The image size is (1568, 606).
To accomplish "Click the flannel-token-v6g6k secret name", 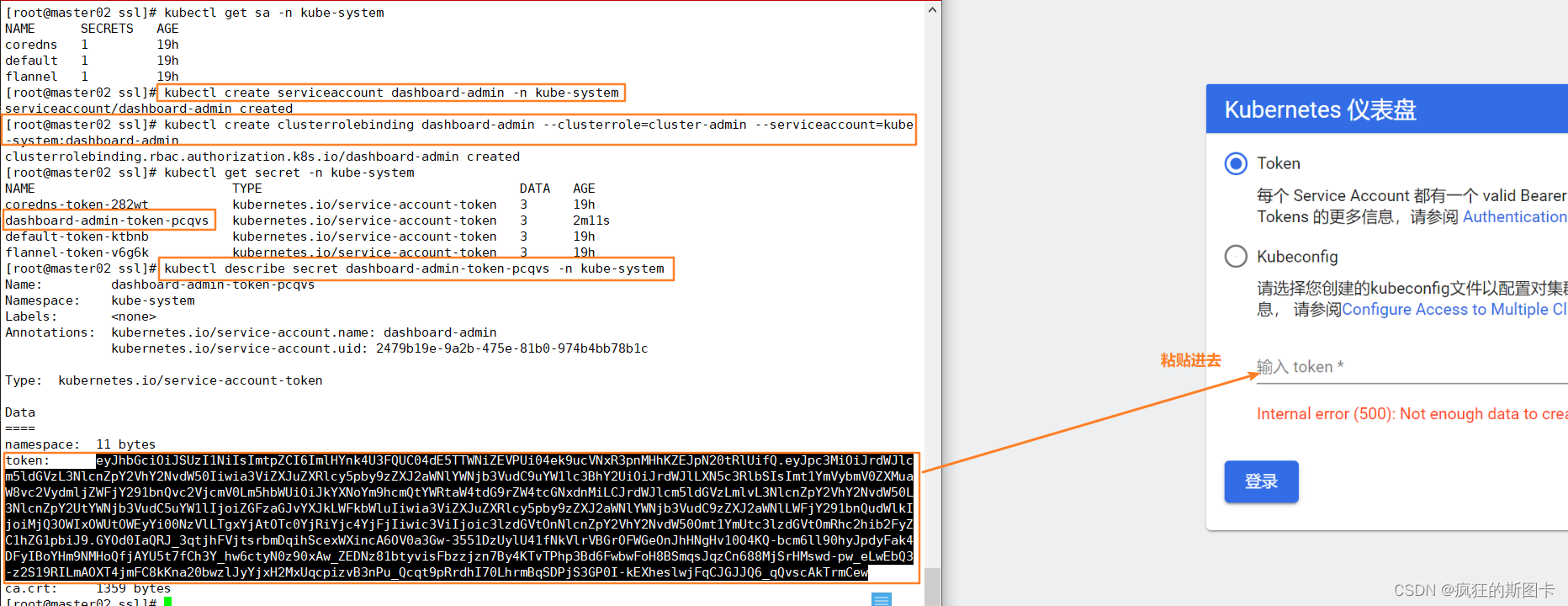I will 77,252.
